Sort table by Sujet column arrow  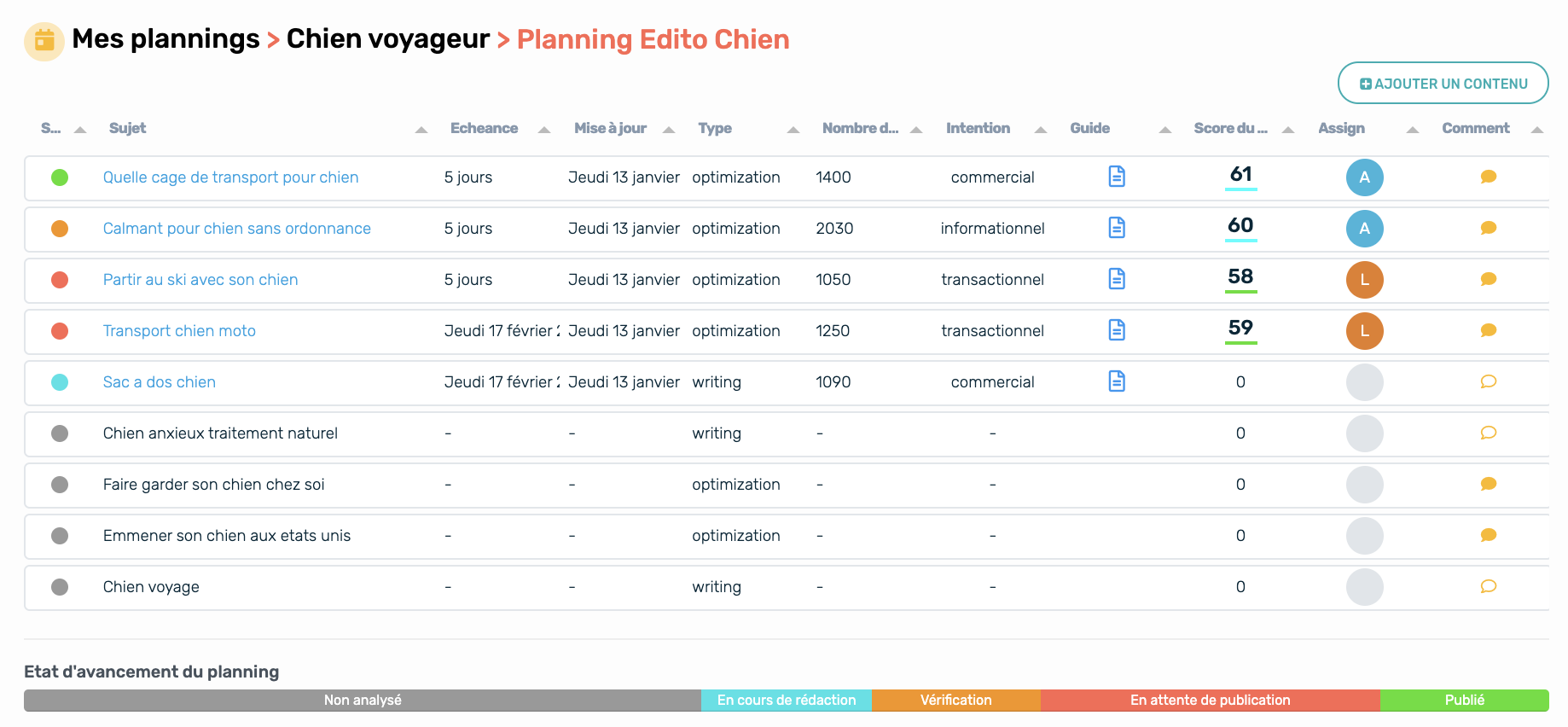point(421,130)
